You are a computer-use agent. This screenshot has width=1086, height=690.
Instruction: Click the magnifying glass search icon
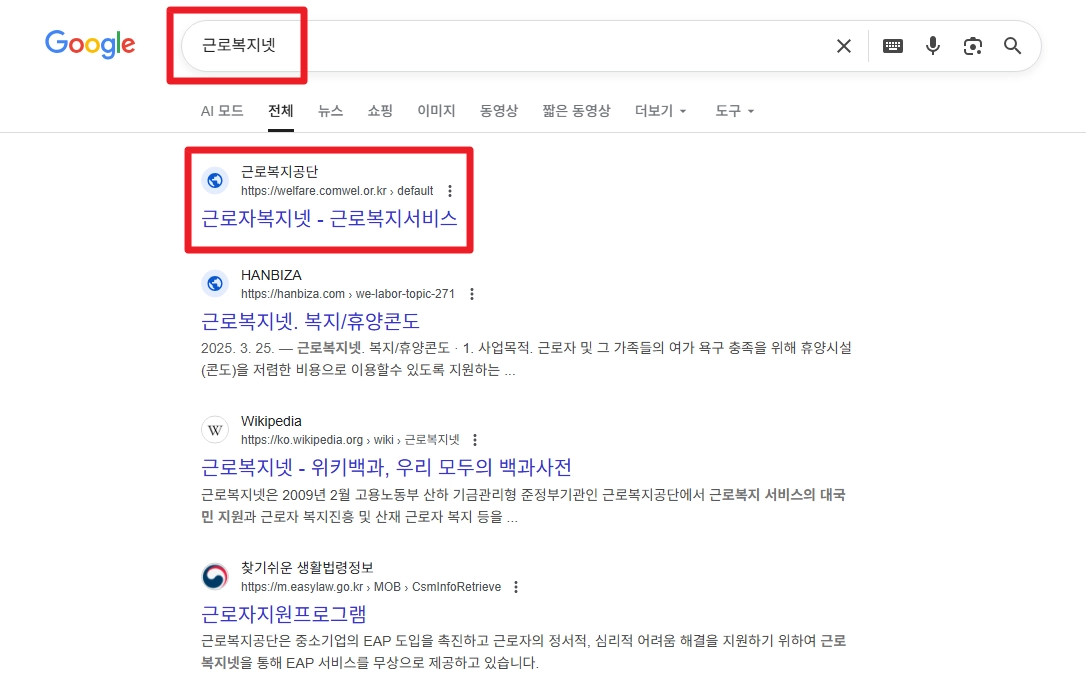coord(1012,45)
